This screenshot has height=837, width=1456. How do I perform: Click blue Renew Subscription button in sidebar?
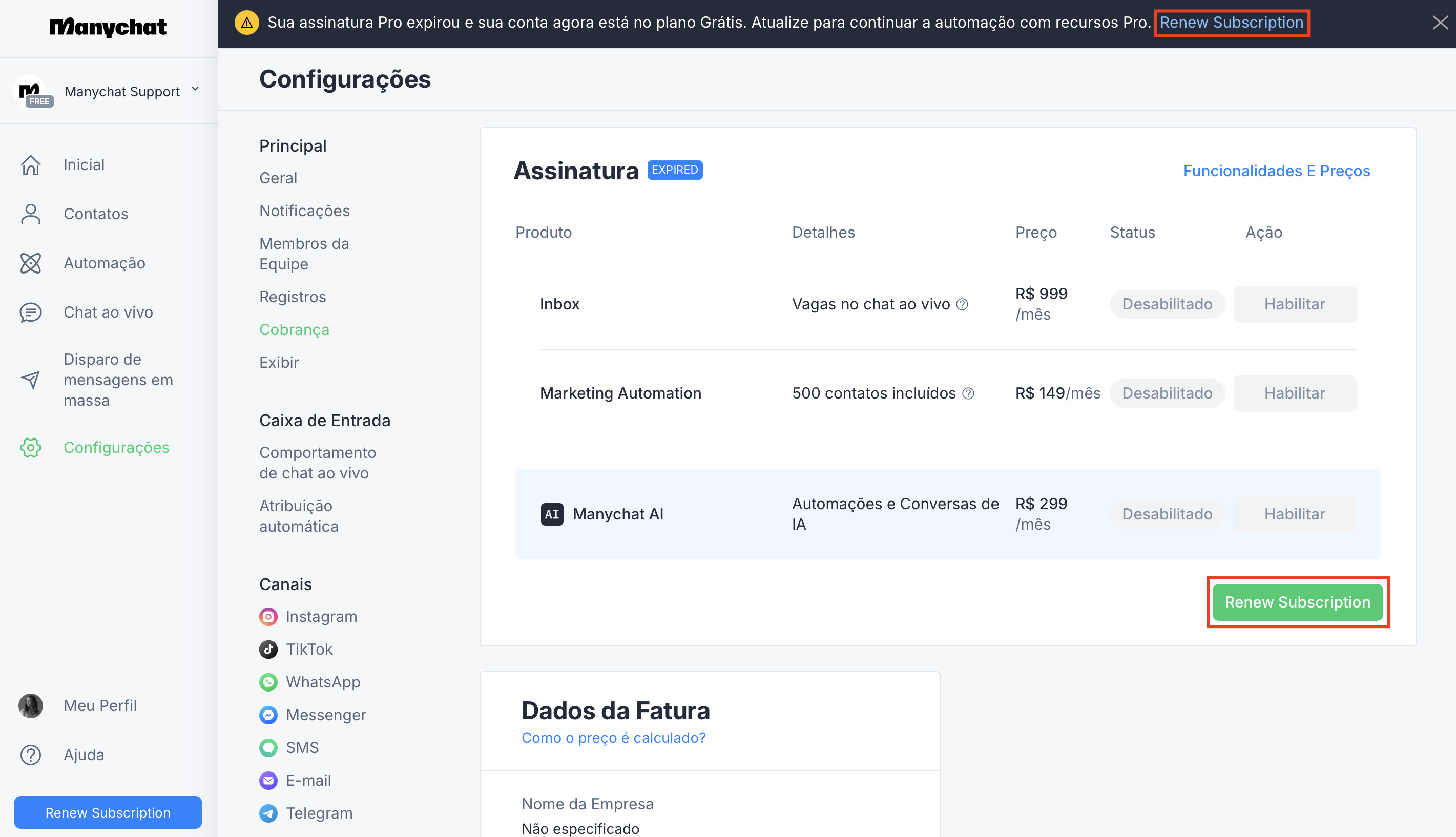point(108,812)
